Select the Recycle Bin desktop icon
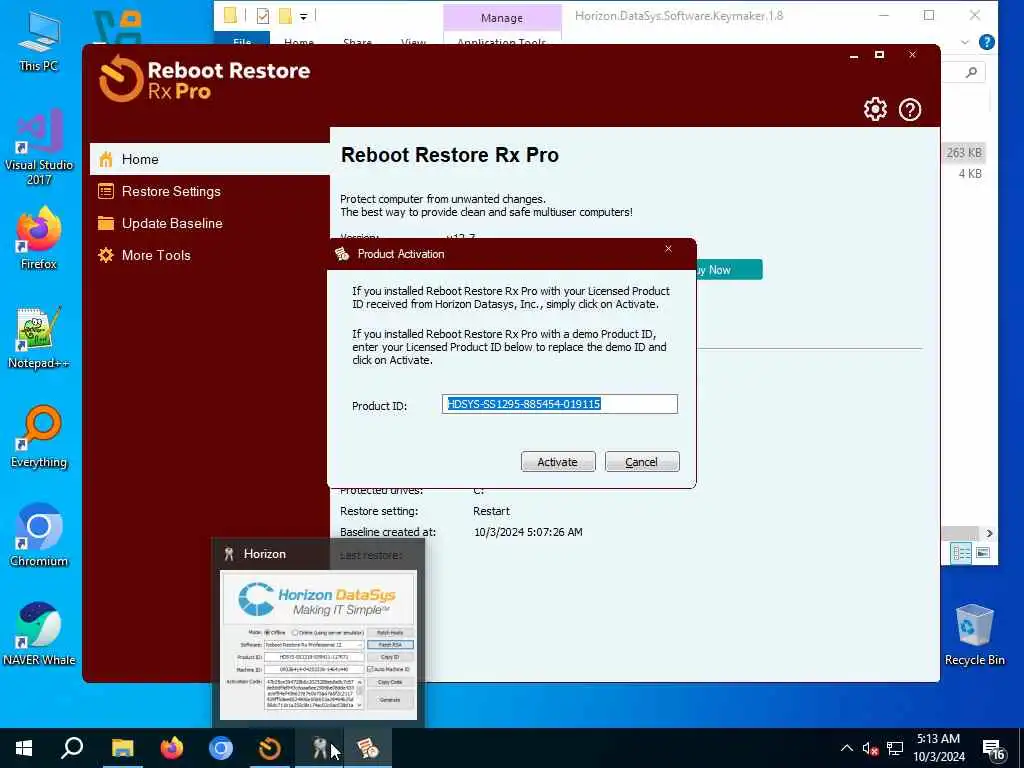1024x768 pixels. click(x=974, y=633)
